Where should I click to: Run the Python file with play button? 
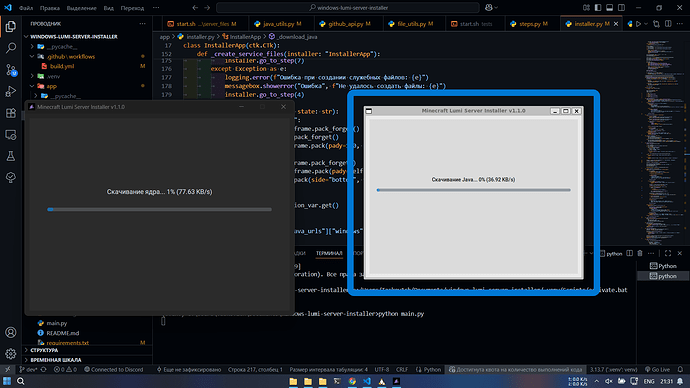click(x=639, y=24)
